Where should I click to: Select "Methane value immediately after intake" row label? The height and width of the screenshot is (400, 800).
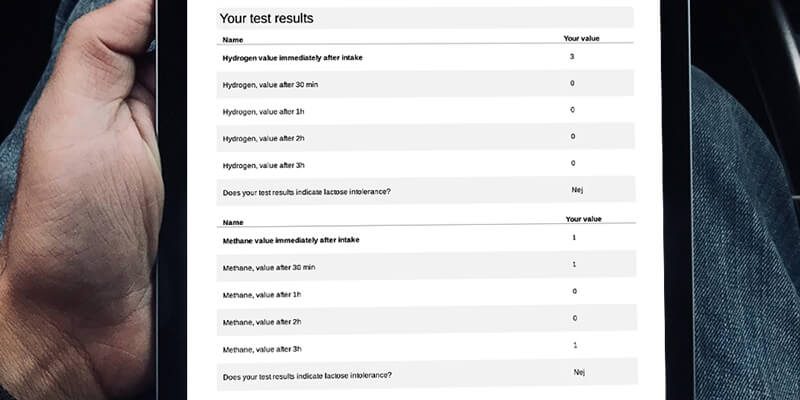tap(291, 240)
